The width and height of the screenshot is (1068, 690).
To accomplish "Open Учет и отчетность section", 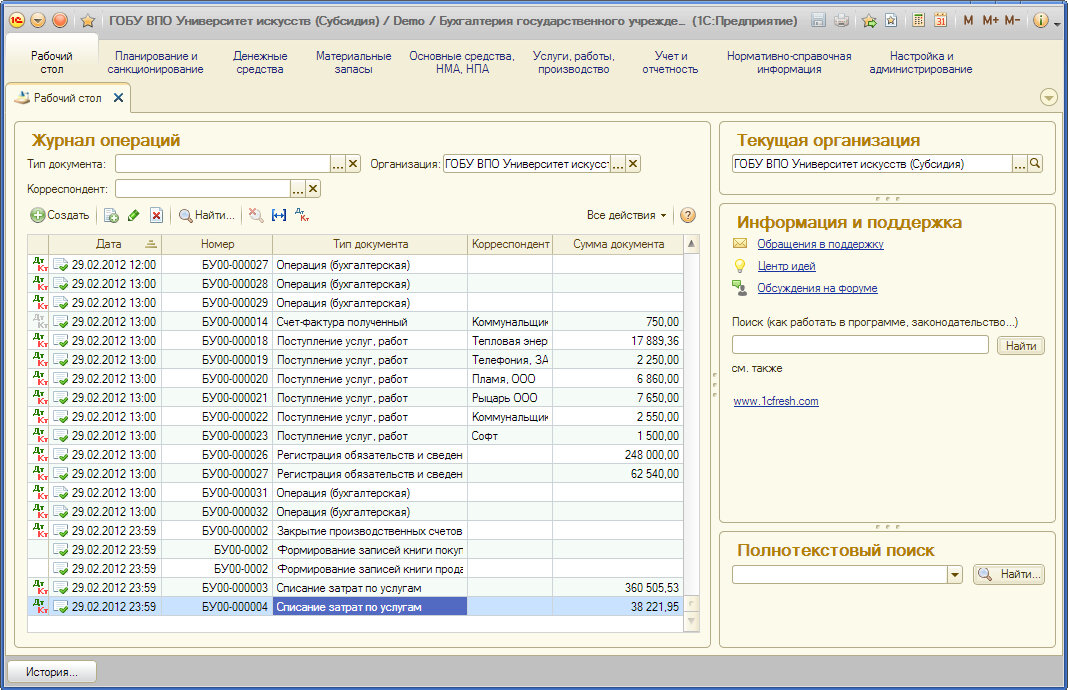I will [670, 62].
